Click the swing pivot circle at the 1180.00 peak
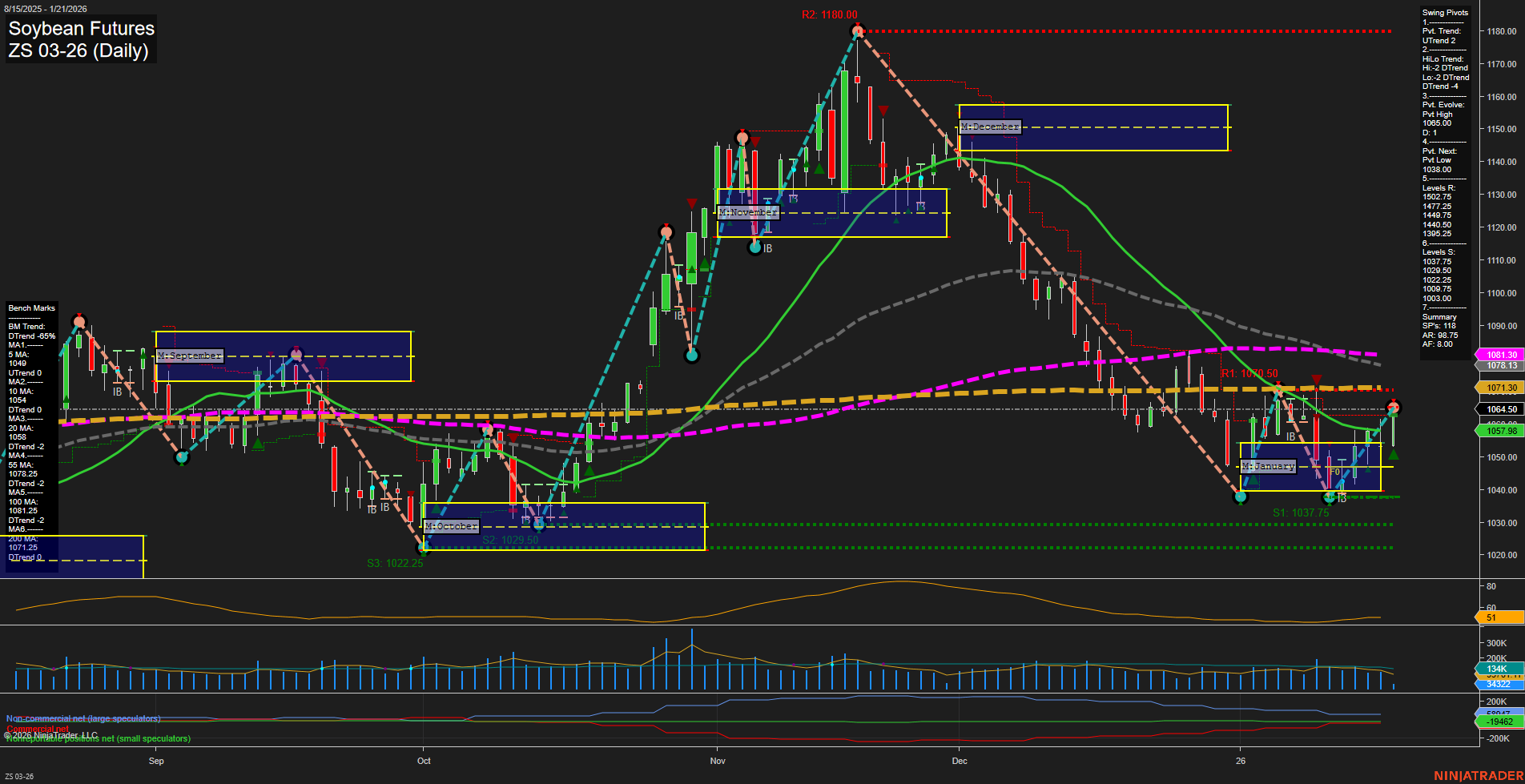The image size is (1525, 784). coord(856,30)
